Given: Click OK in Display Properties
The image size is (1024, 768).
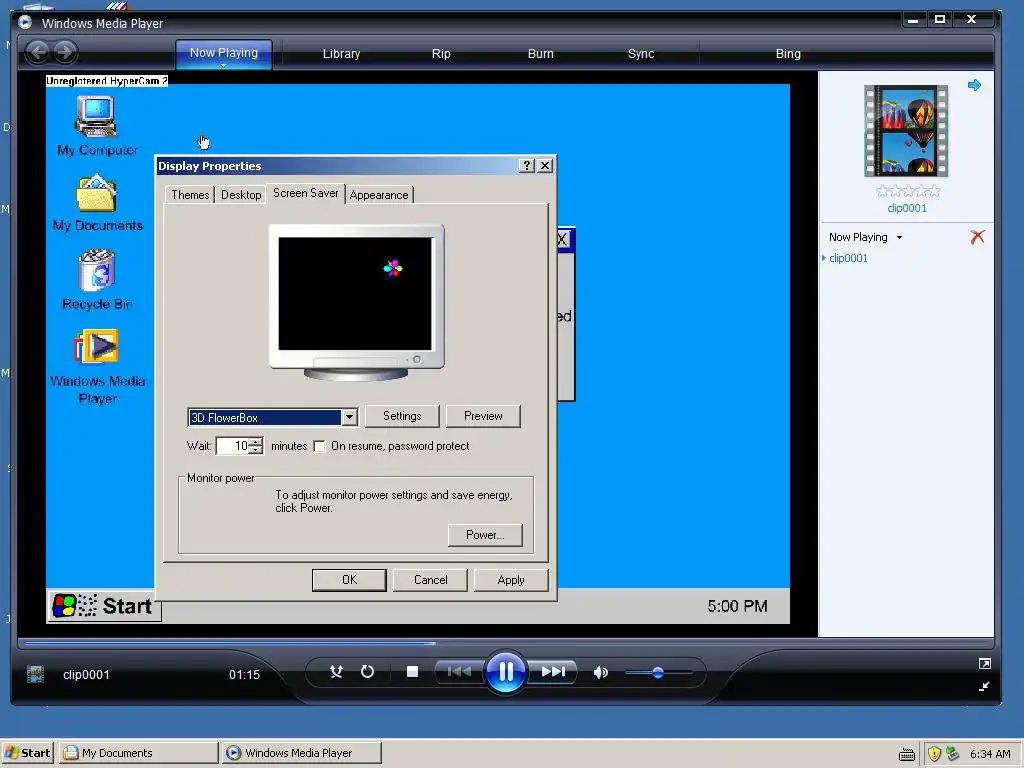Looking at the screenshot, I should [349, 580].
